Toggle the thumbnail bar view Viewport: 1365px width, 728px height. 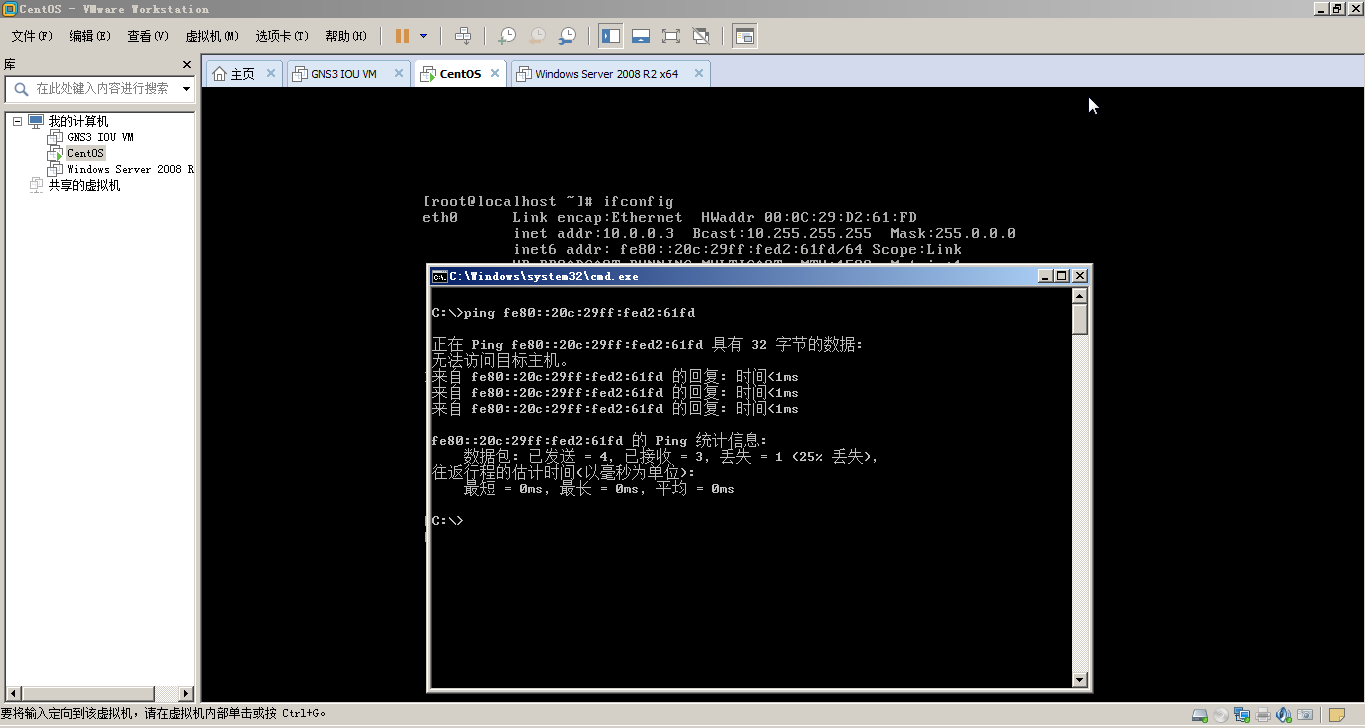tap(641, 36)
